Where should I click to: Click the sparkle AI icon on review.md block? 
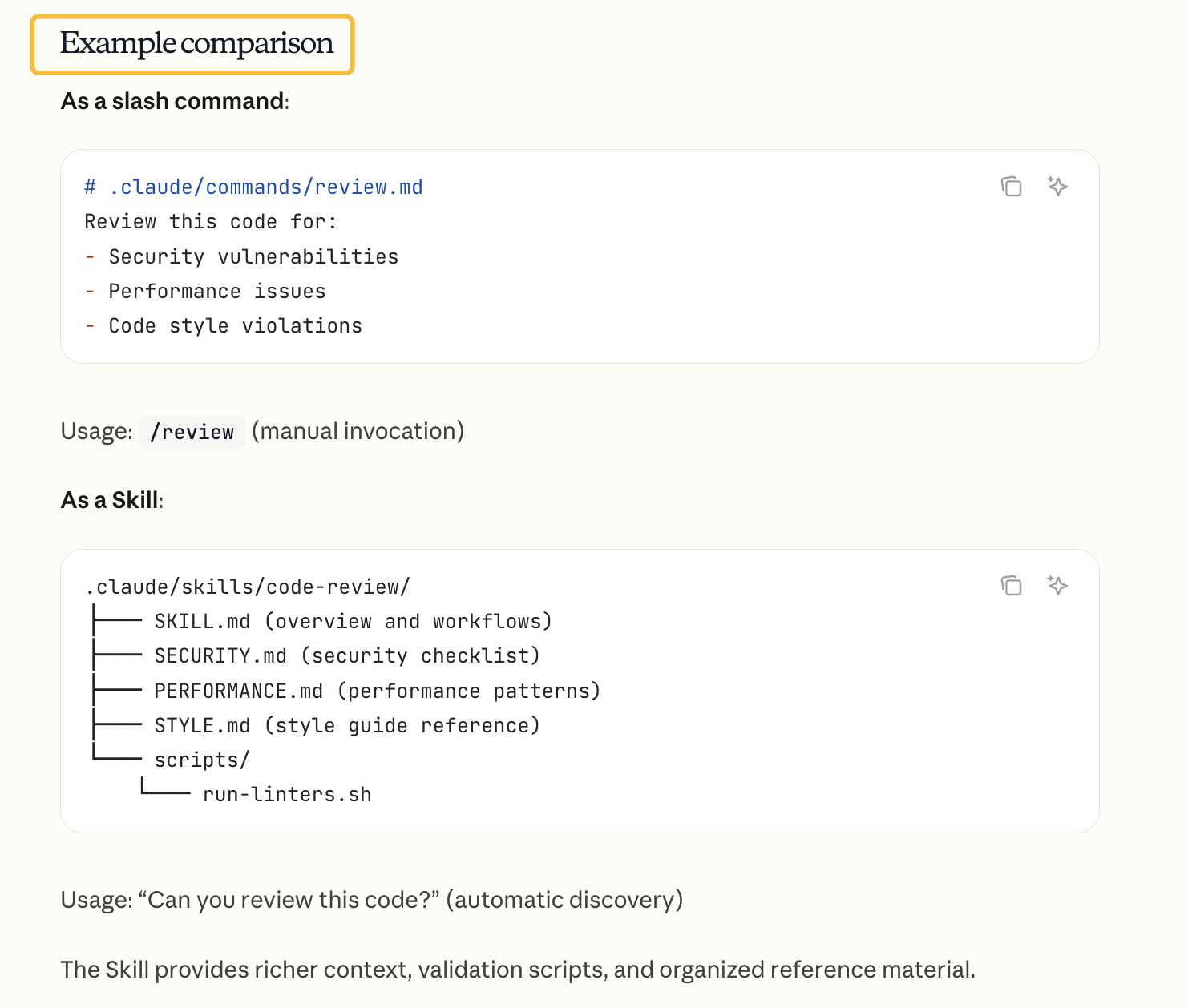pos(1057,187)
